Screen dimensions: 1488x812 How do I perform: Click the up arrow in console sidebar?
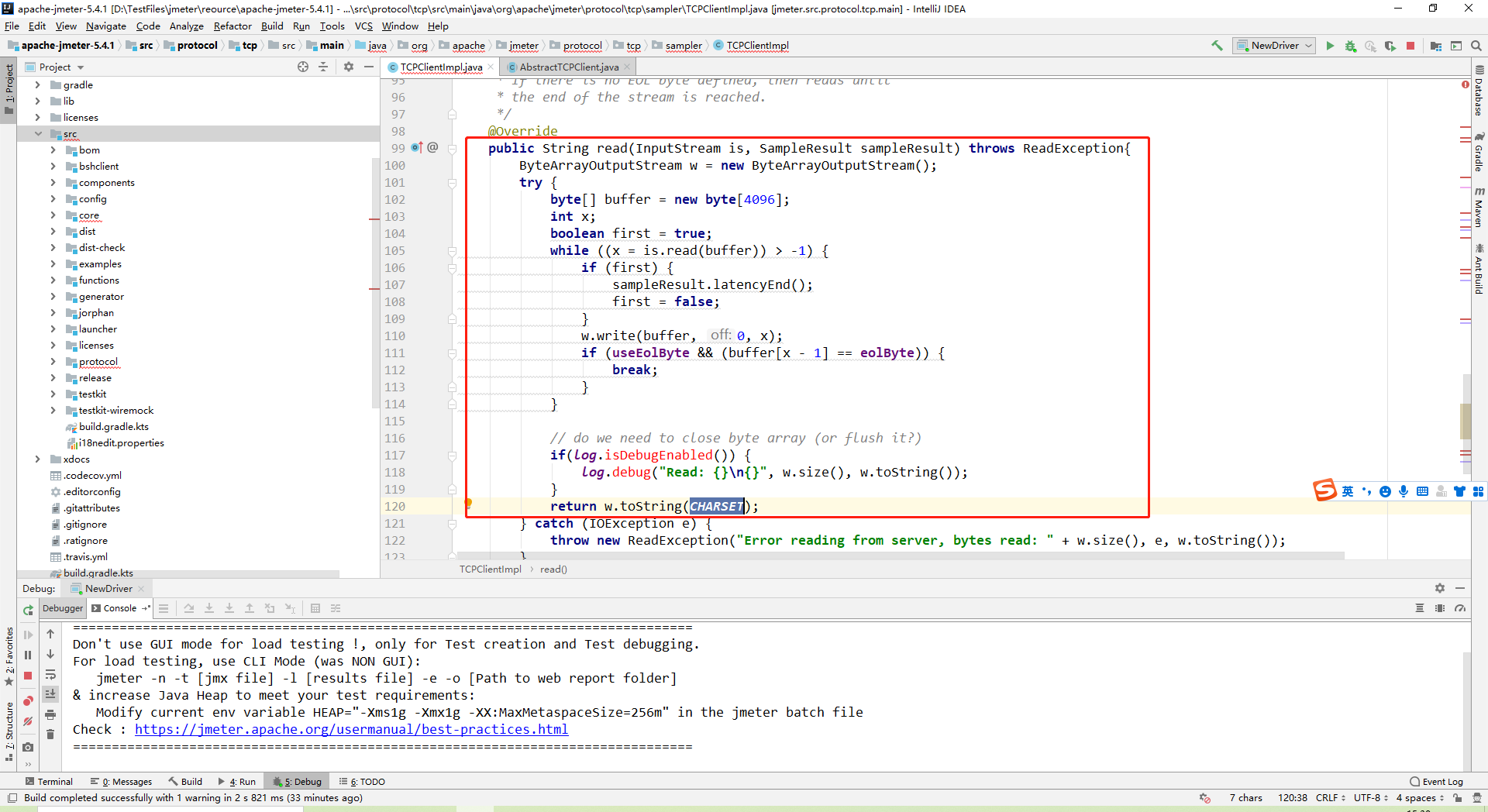50,634
